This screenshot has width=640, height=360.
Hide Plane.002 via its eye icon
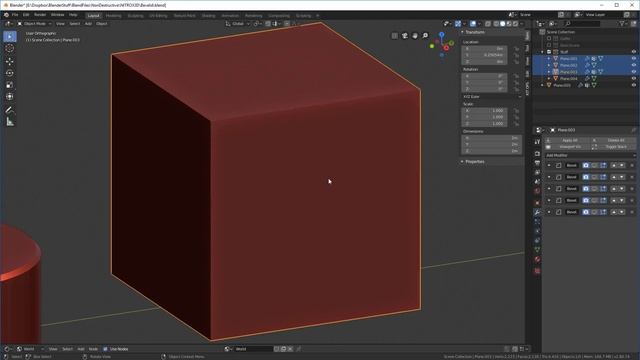pos(633,65)
